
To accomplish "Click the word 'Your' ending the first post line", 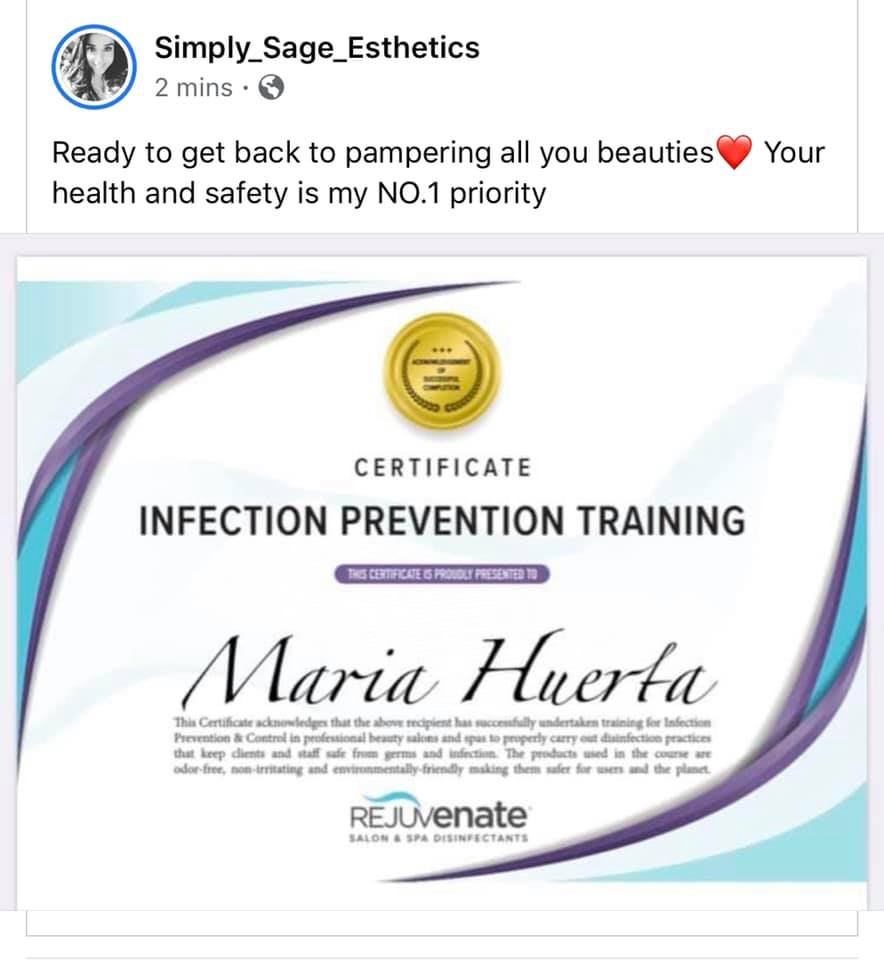I will point(794,152).
